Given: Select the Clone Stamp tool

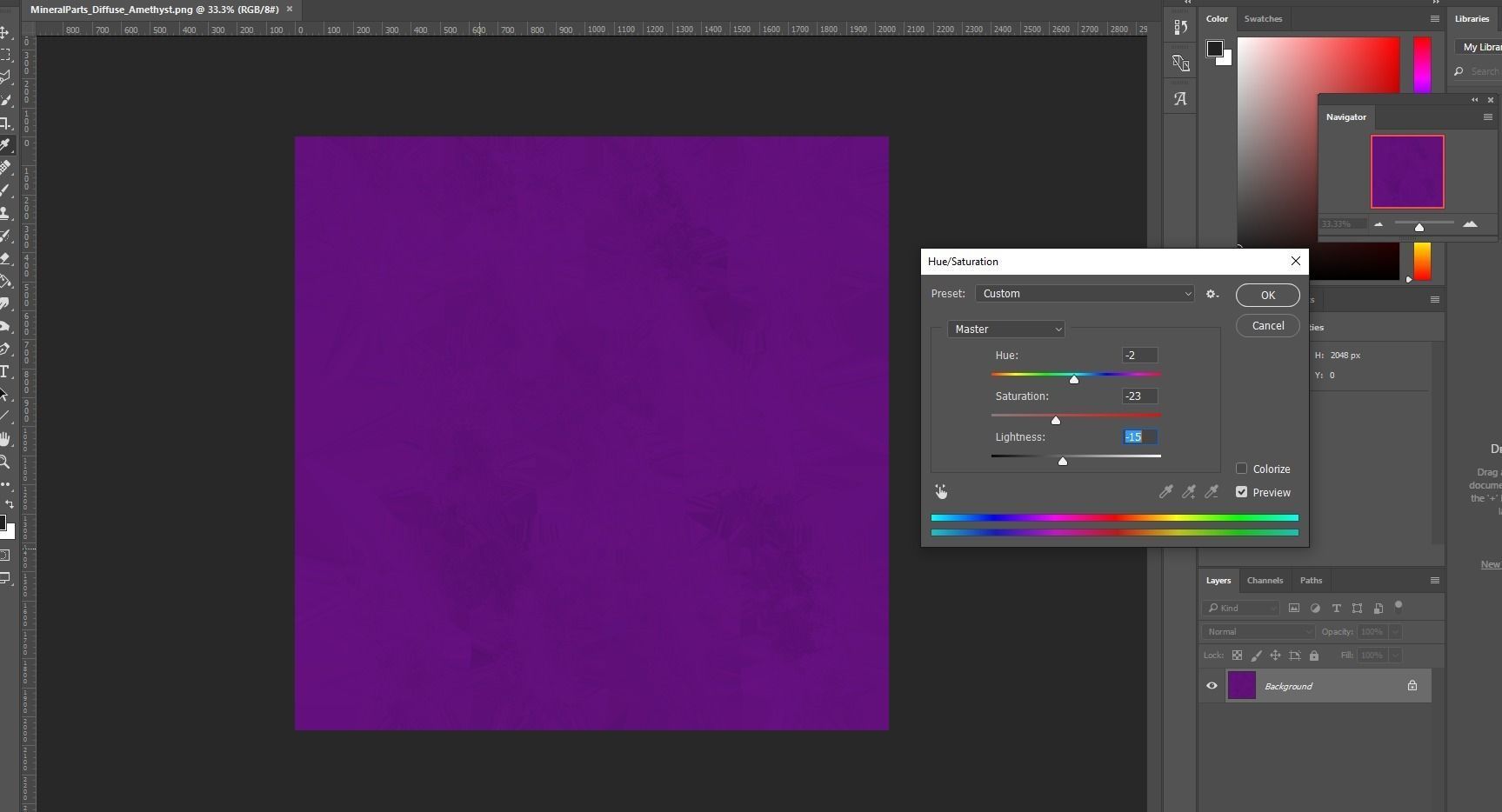Looking at the screenshot, I should [4, 213].
